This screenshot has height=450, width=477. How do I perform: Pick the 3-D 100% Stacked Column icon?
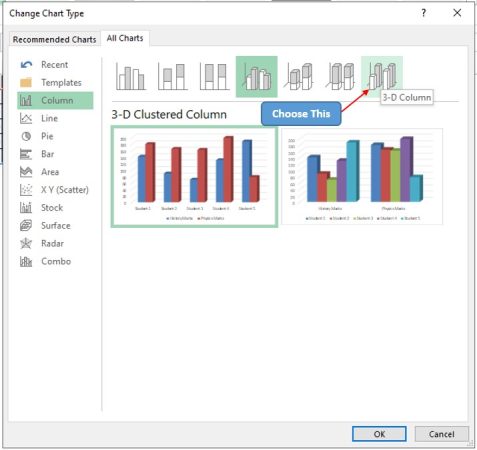[x=340, y=77]
